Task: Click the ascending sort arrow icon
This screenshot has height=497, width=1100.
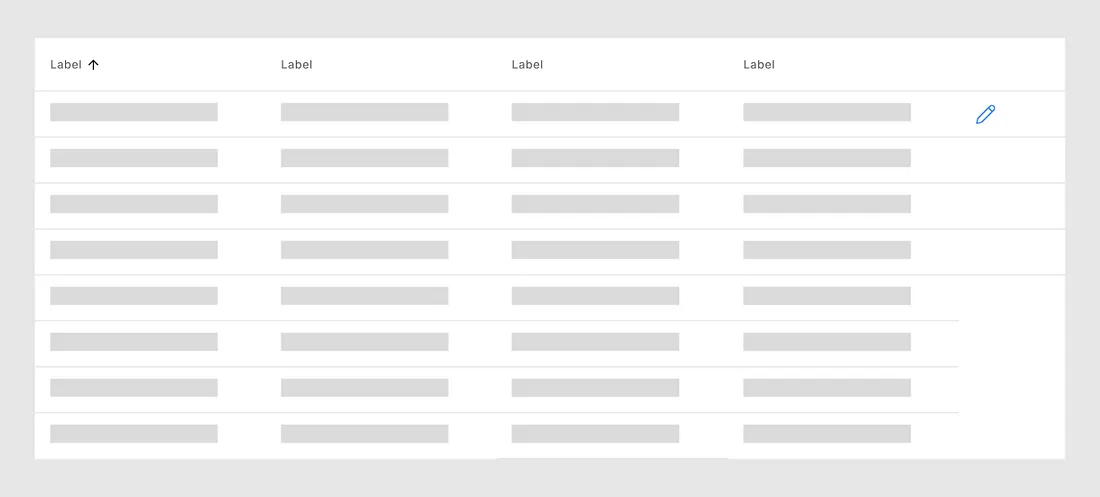Action: 94,65
